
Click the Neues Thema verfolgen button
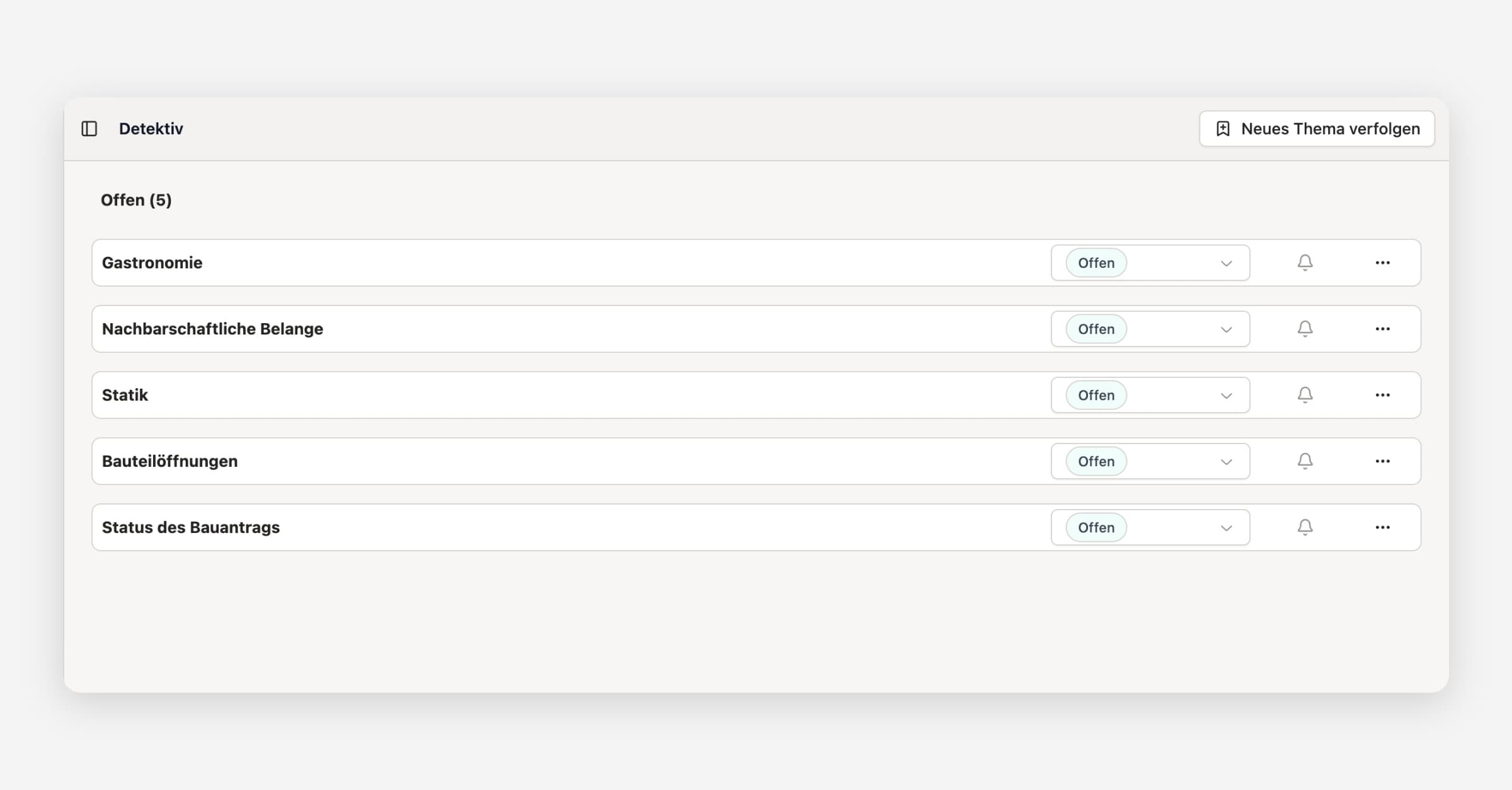(1317, 129)
